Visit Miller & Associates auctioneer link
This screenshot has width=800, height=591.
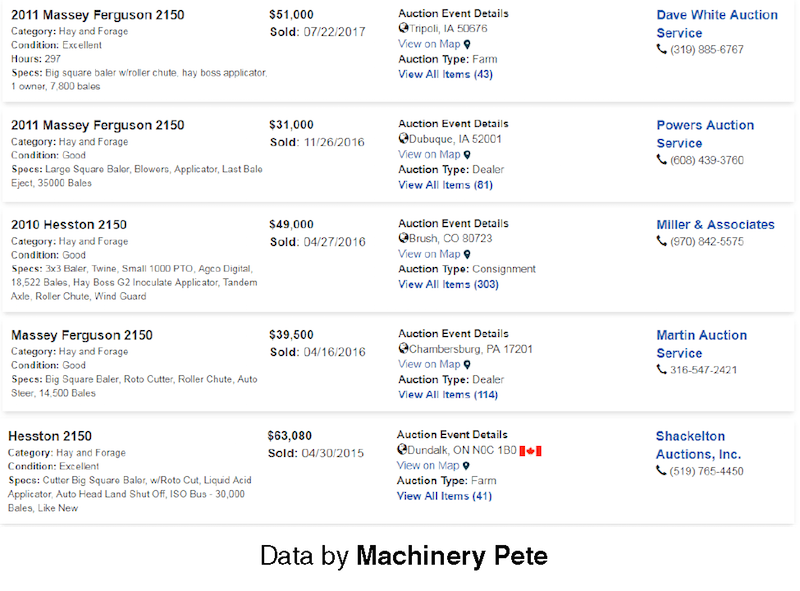(x=715, y=225)
